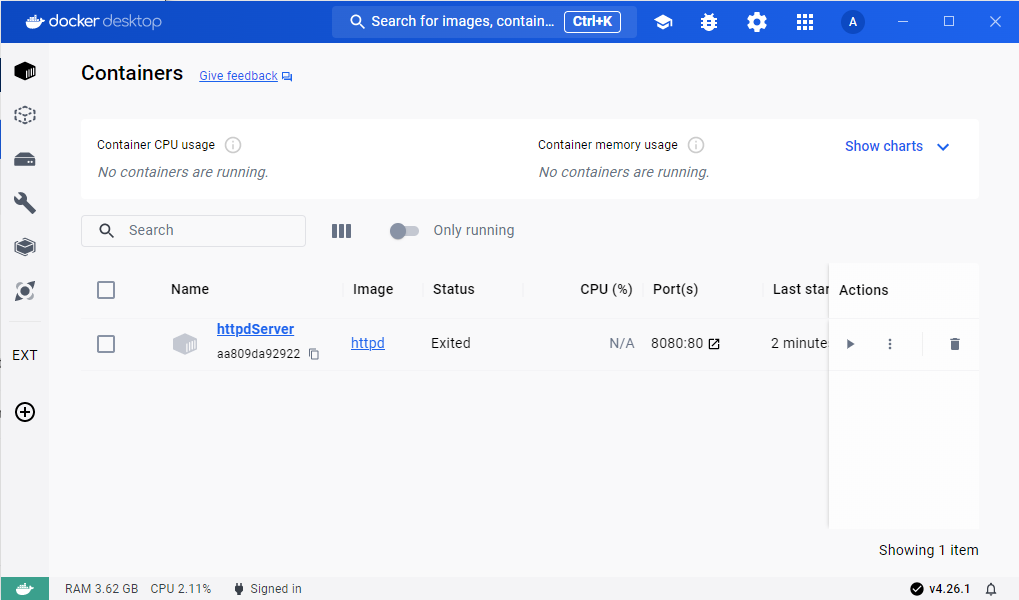Viewport: 1019px width, 600px height.
Task: Click the Ctrl+K shortcut badge
Action: (x=592, y=21)
